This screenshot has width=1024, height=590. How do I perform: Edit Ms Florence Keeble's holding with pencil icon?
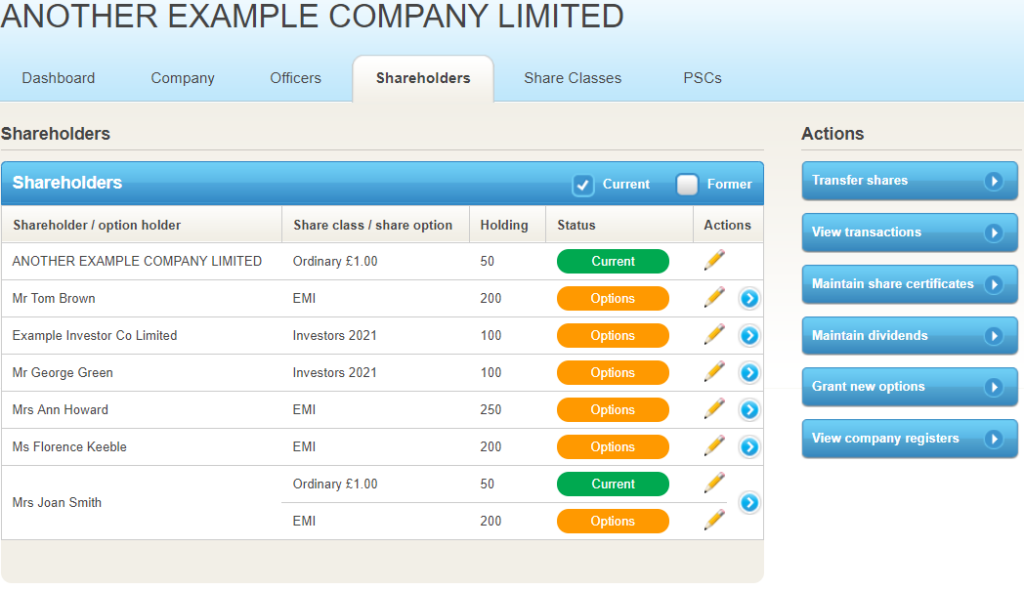pos(714,446)
